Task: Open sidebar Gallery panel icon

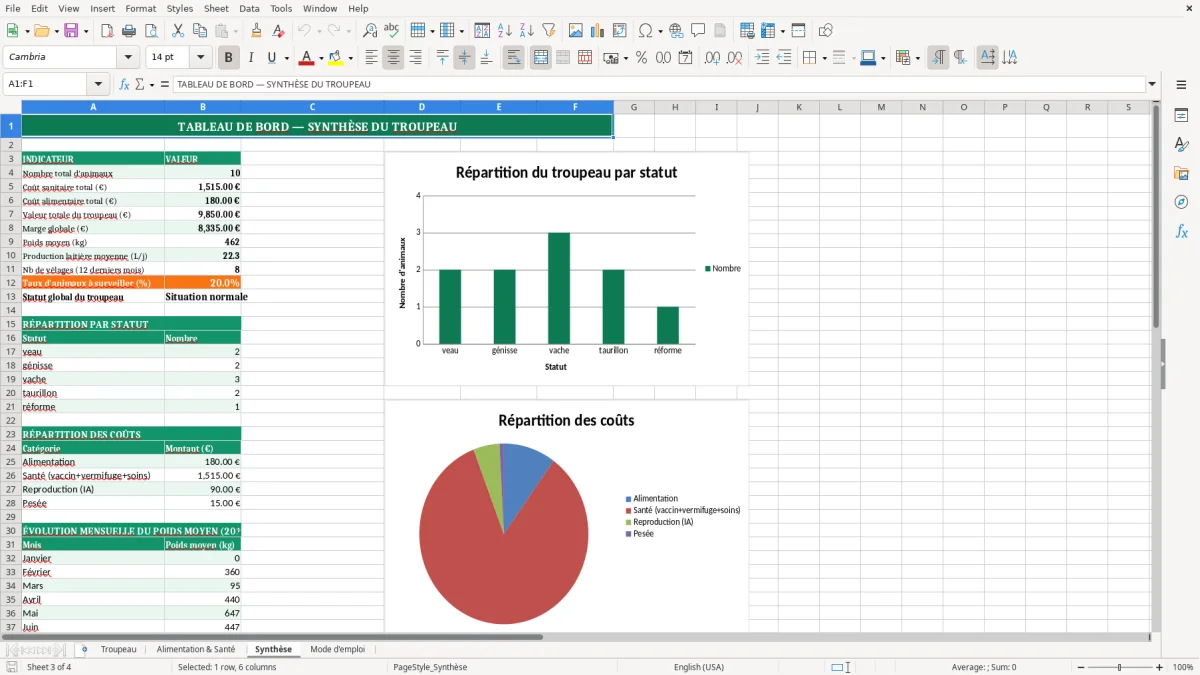Action: 1181,174
